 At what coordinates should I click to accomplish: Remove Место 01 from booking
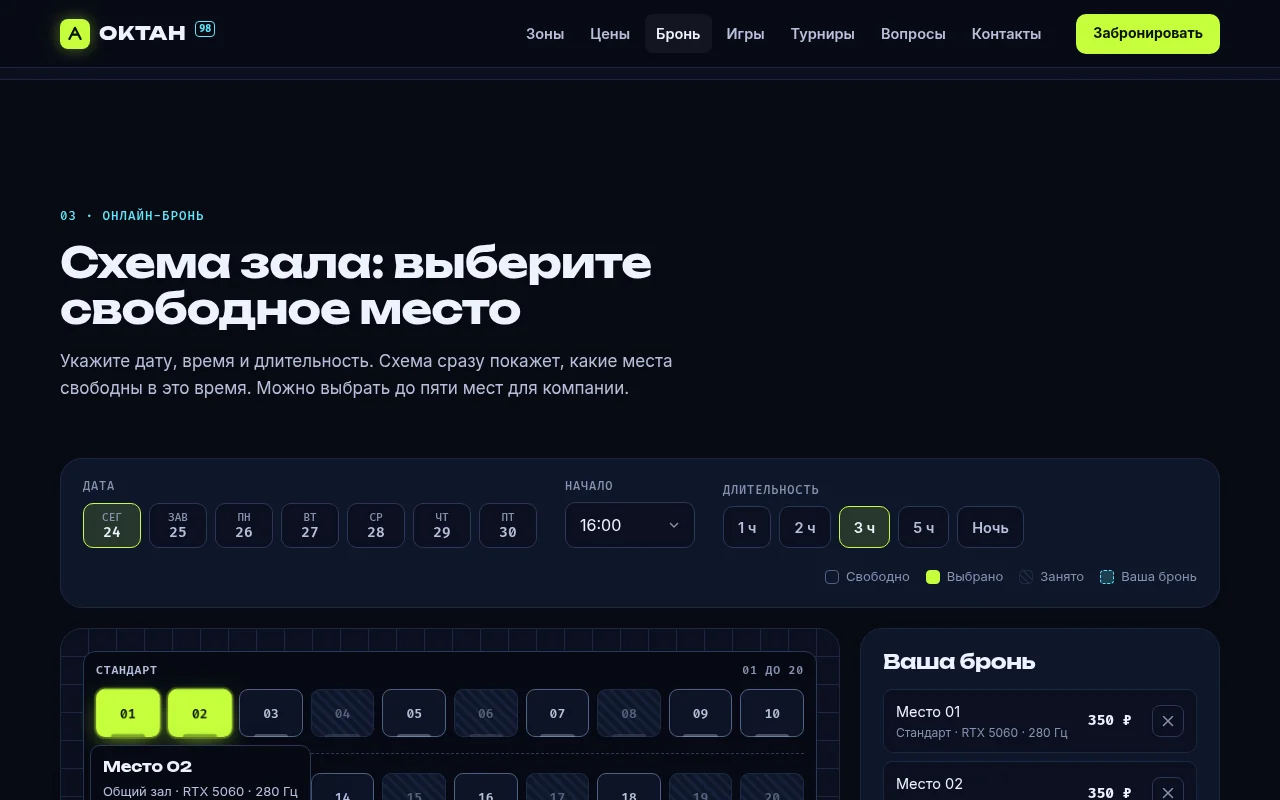point(1168,721)
